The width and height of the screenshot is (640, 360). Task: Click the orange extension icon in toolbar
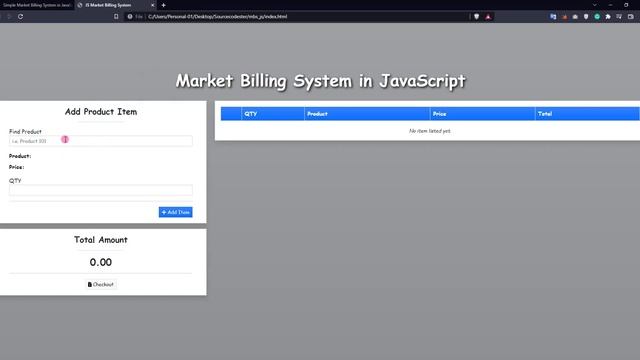564,17
